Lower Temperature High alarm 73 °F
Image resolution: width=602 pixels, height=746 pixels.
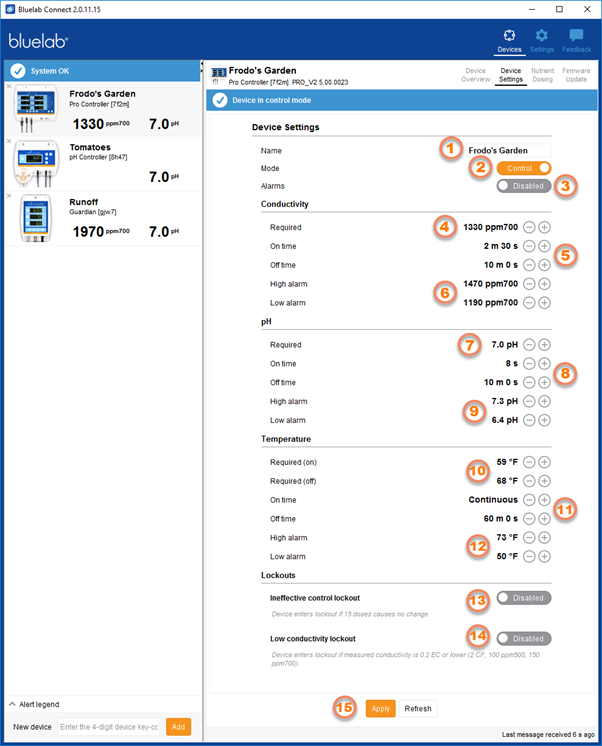click(x=529, y=538)
